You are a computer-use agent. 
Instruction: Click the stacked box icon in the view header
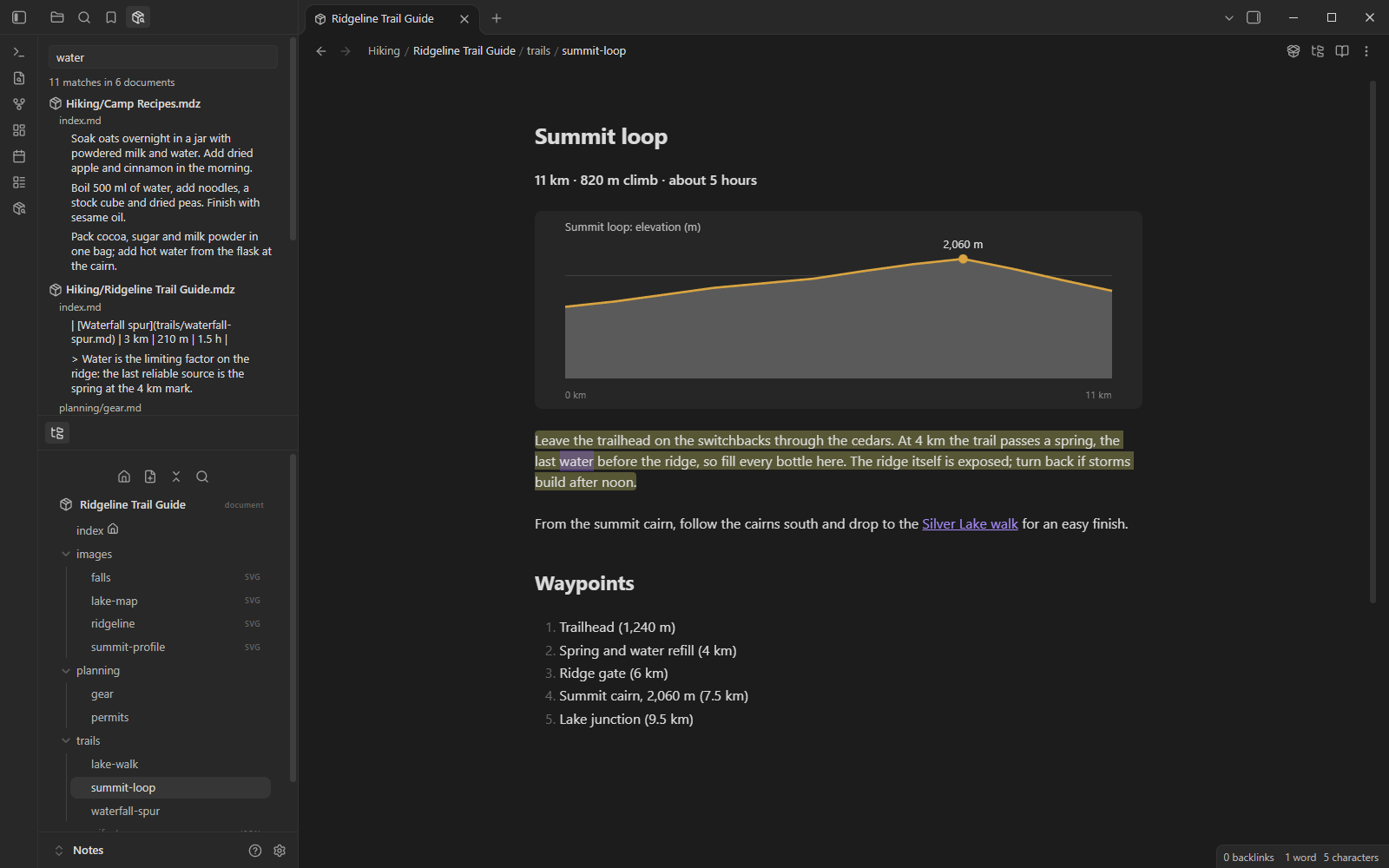coord(1294,51)
